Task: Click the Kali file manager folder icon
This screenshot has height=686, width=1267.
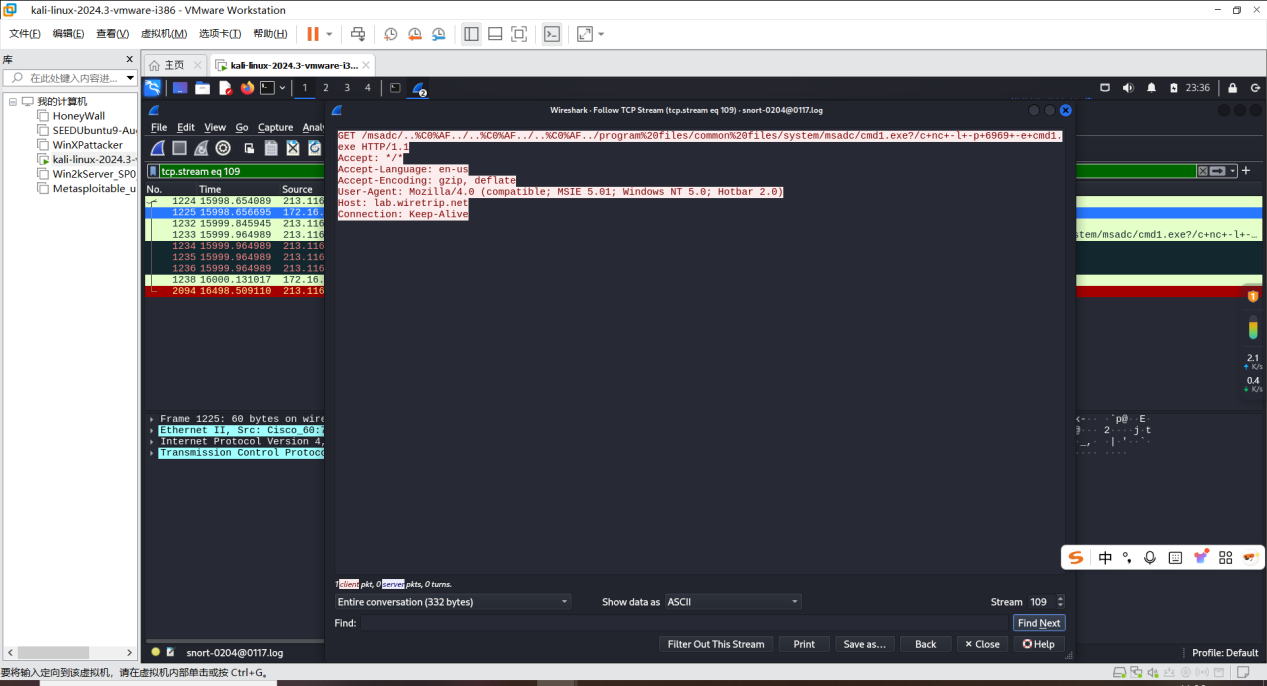Action: 202,88
